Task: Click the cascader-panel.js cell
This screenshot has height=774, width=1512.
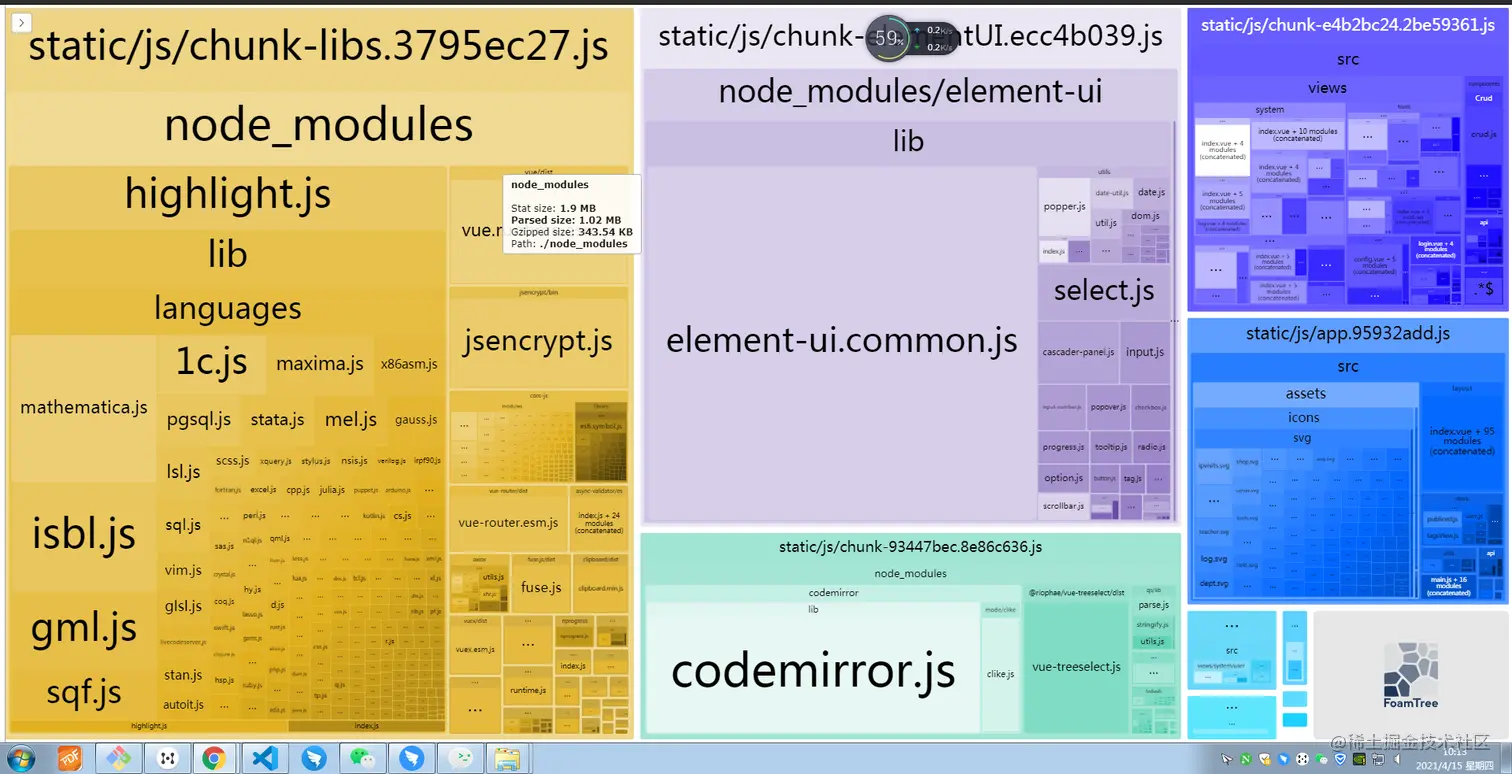Action: tap(1079, 352)
